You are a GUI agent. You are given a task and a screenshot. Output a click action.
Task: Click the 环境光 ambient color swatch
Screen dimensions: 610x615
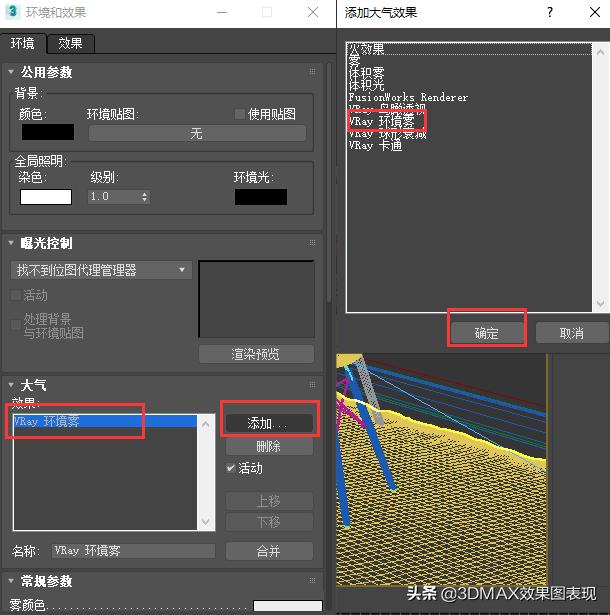click(x=261, y=197)
